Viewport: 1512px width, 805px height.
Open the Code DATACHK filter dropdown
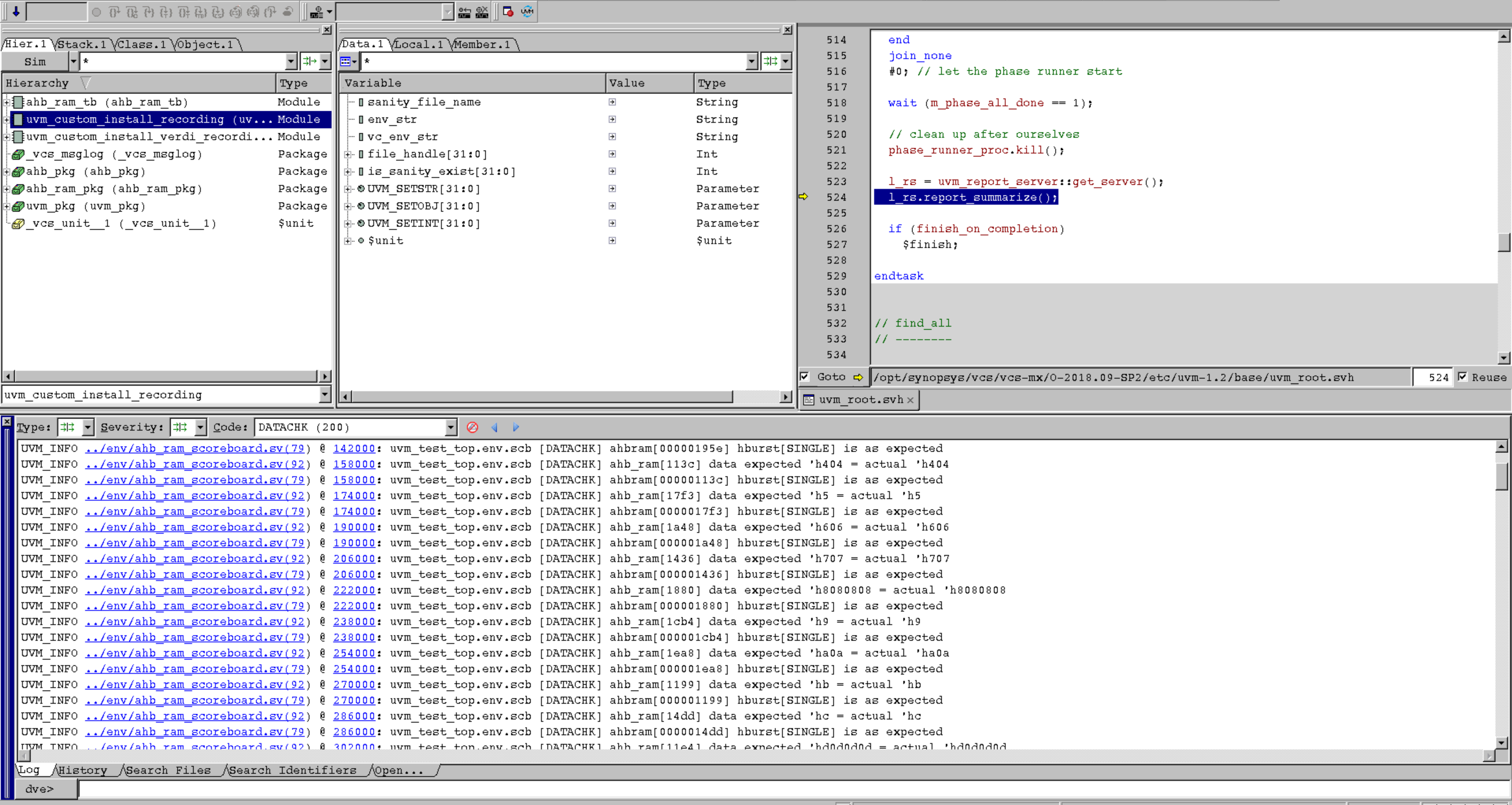point(450,427)
